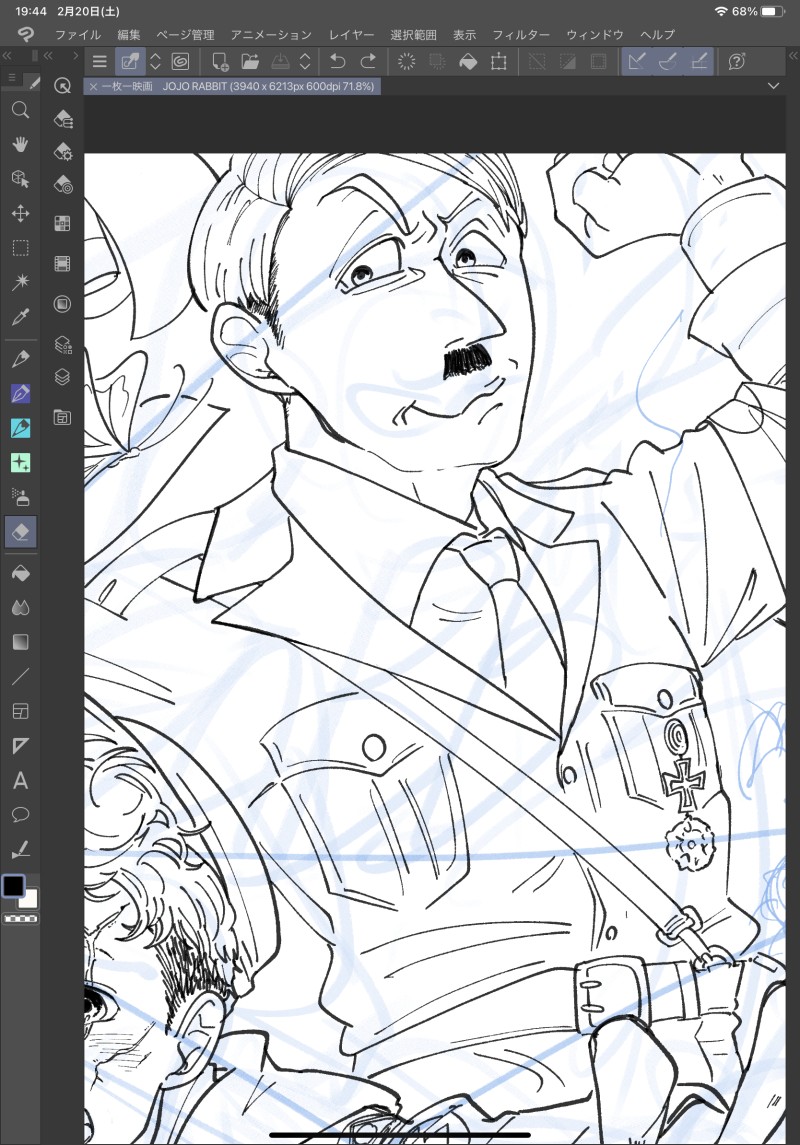
Task: Select the Auto Select magic wand
Action: [x=20, y=283]
